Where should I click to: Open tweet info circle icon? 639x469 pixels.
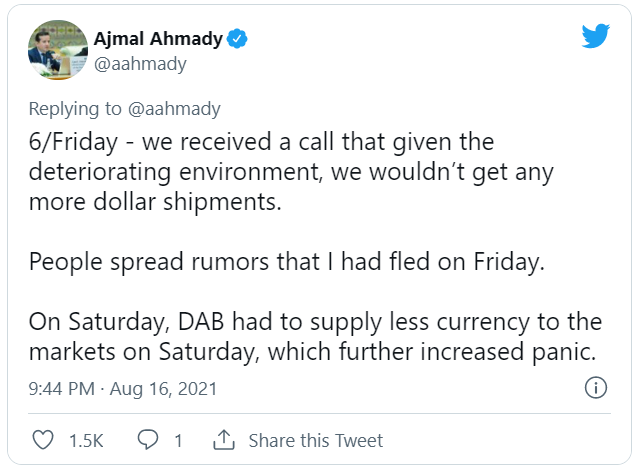596,388
